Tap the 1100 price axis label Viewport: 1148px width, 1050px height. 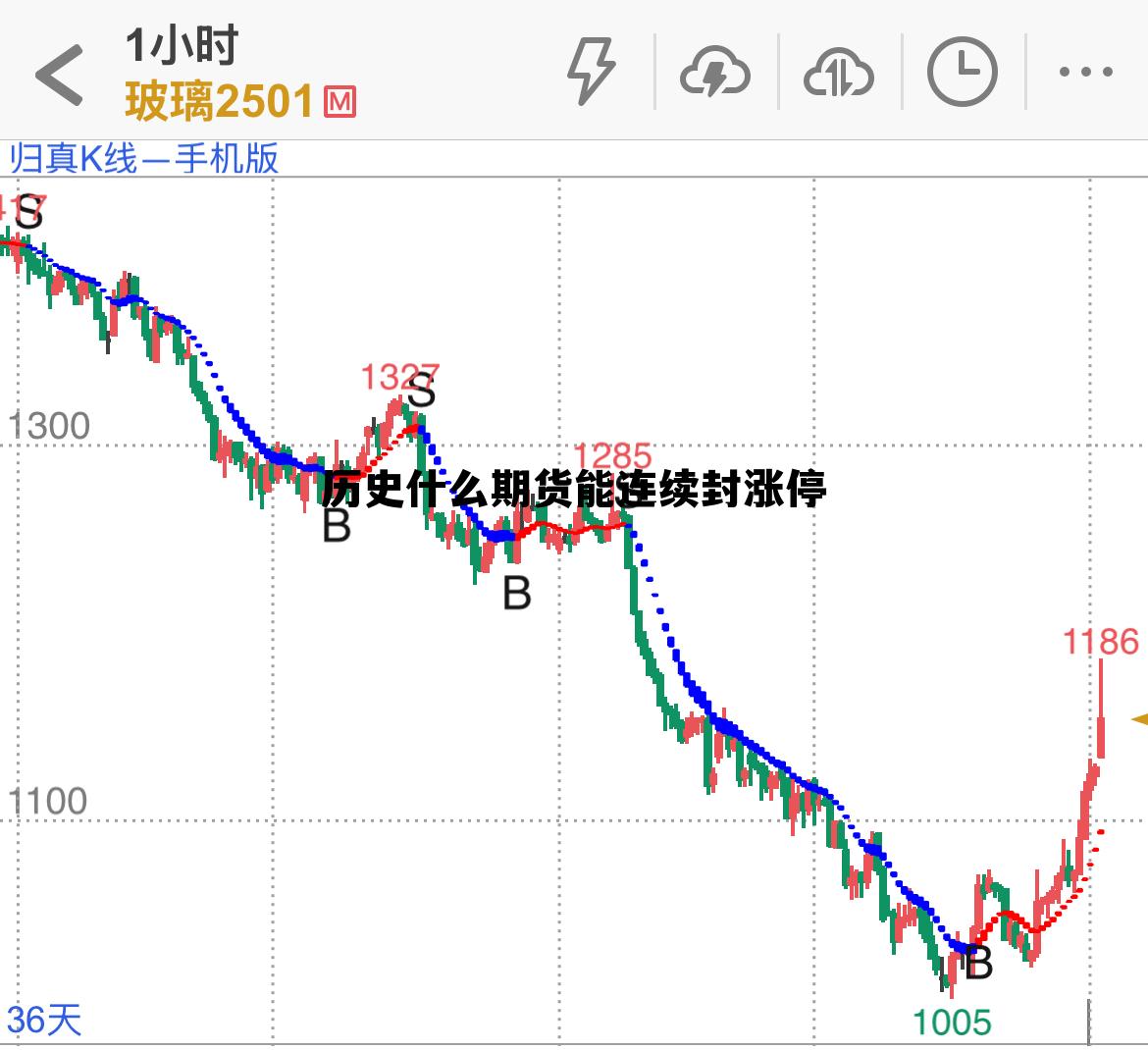(x=49, y=802)
